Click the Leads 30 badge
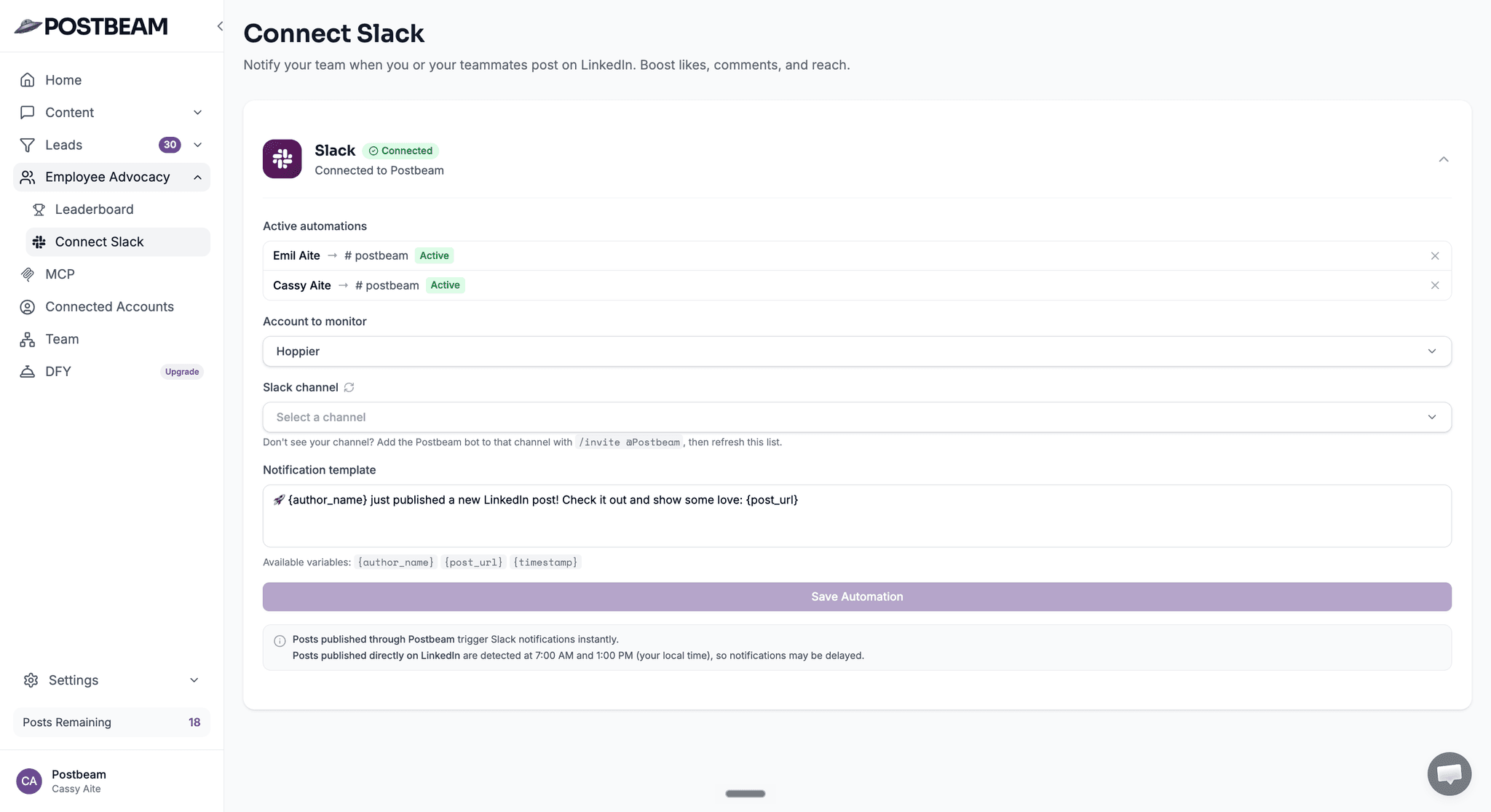Viewport: 1491px width, 812px height. tap(170, 145)
